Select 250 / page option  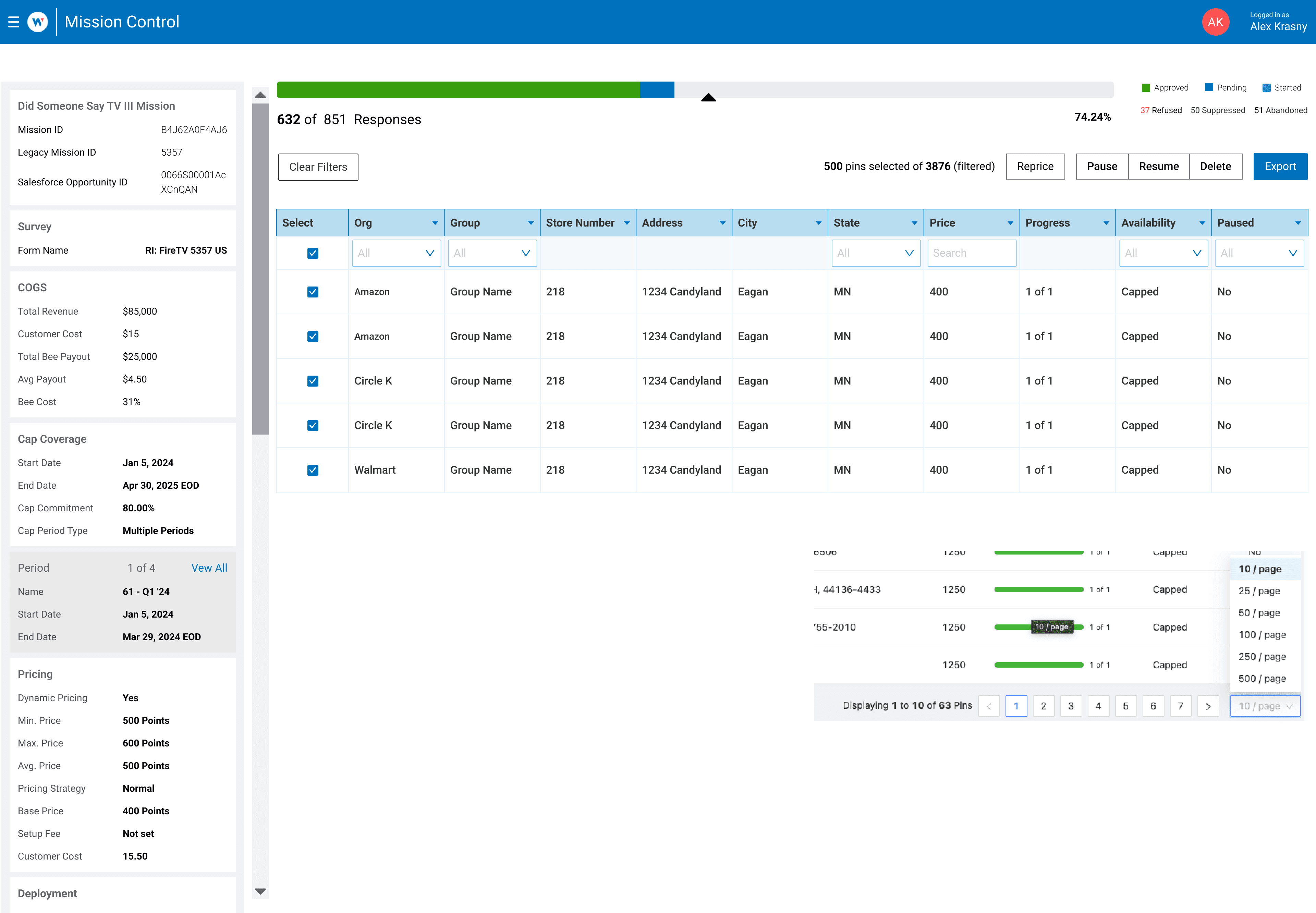[x=1265, y=657]
